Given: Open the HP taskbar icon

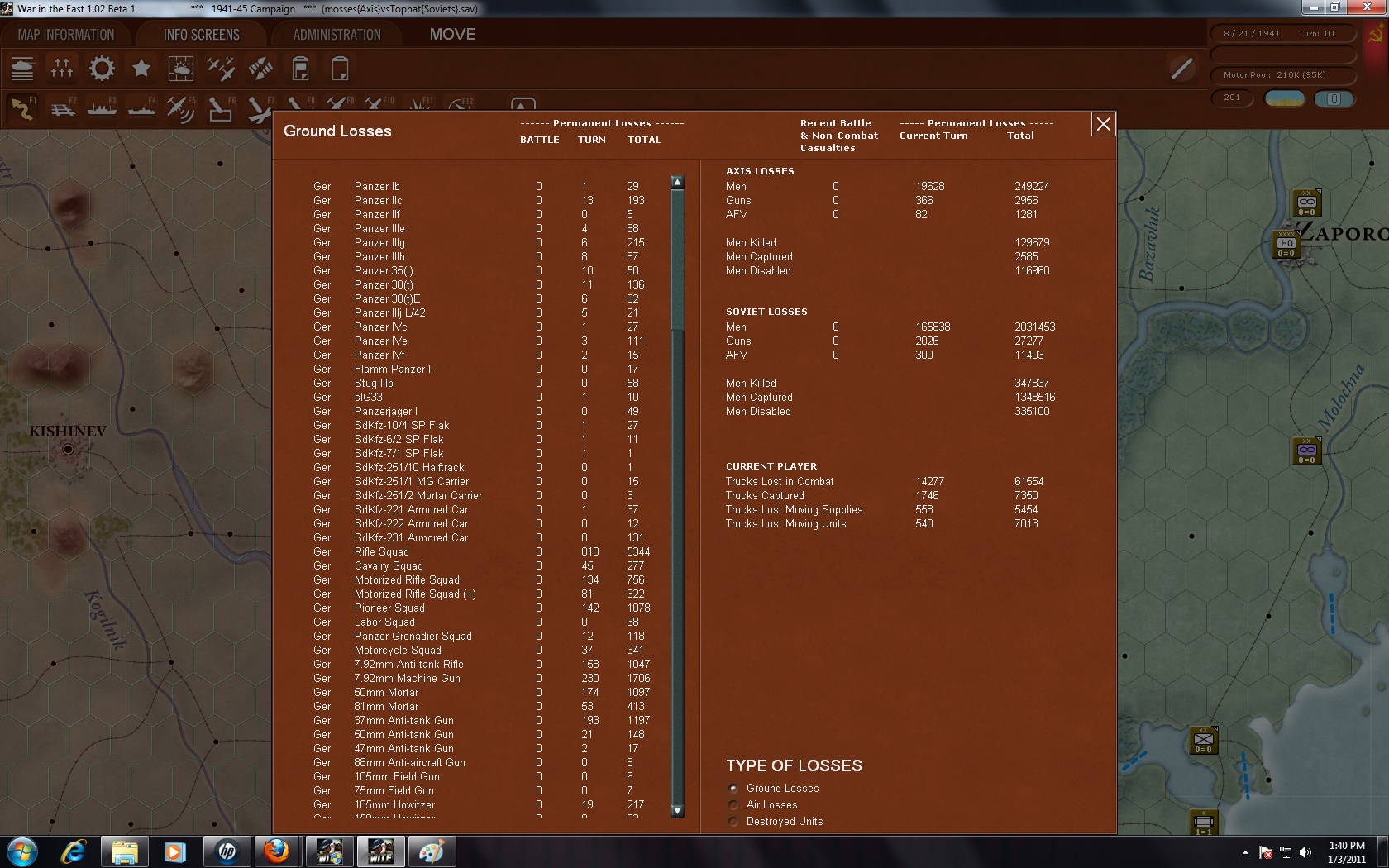Looking at the screenshot, I should pos(227,851).
